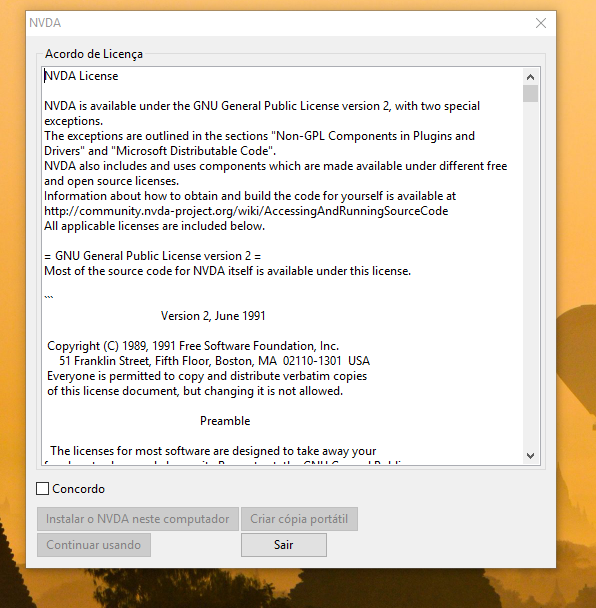Click the Copyright 1989, 1991 line

(x=193, y=346)
